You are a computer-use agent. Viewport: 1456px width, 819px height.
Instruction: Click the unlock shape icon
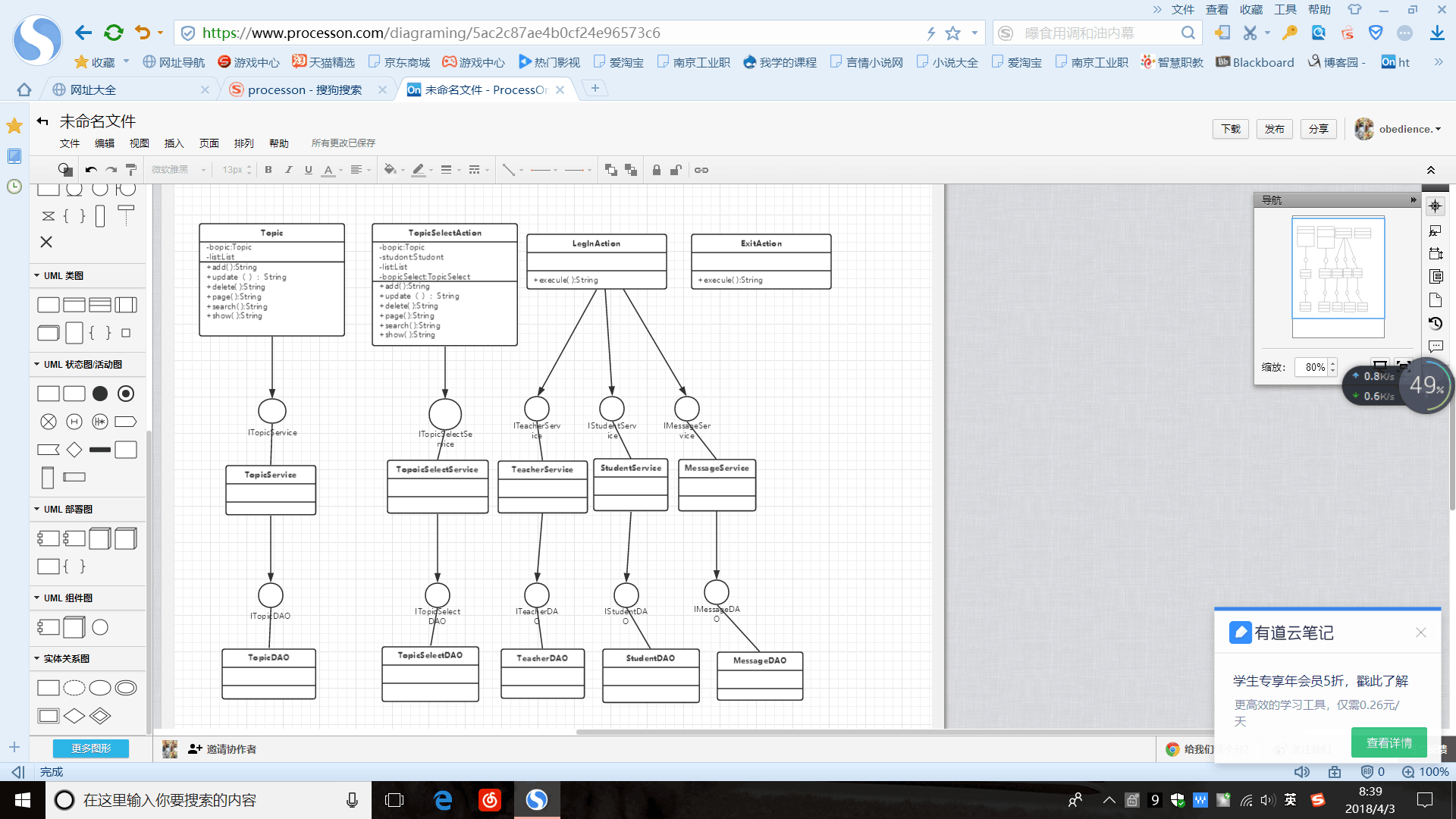(x=676, y=170)
